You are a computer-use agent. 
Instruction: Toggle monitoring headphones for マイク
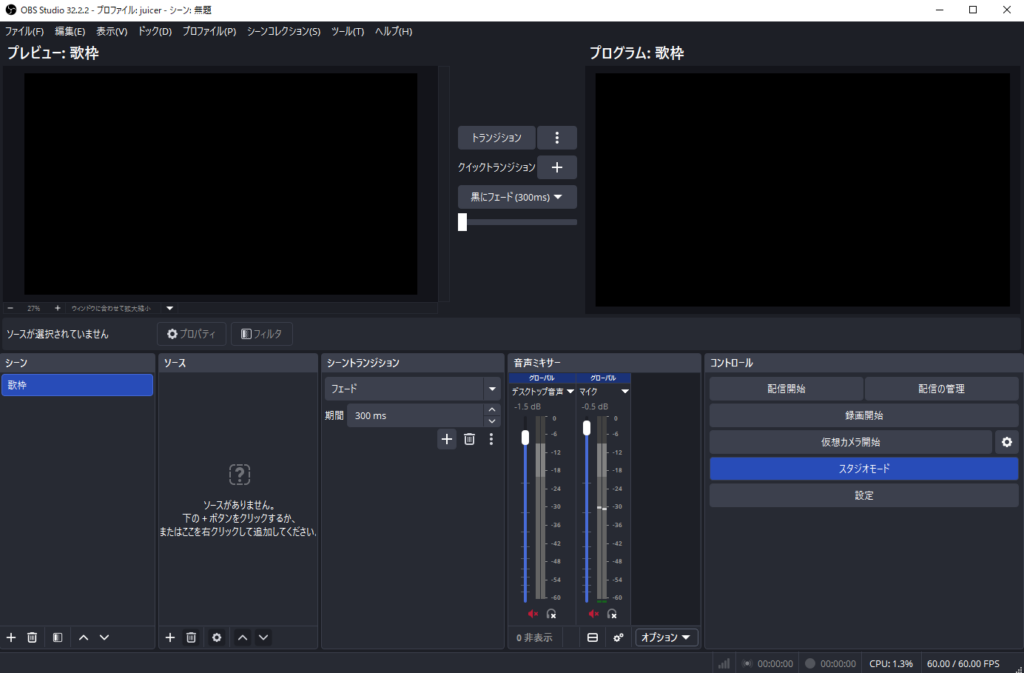(x=612, y=614)
